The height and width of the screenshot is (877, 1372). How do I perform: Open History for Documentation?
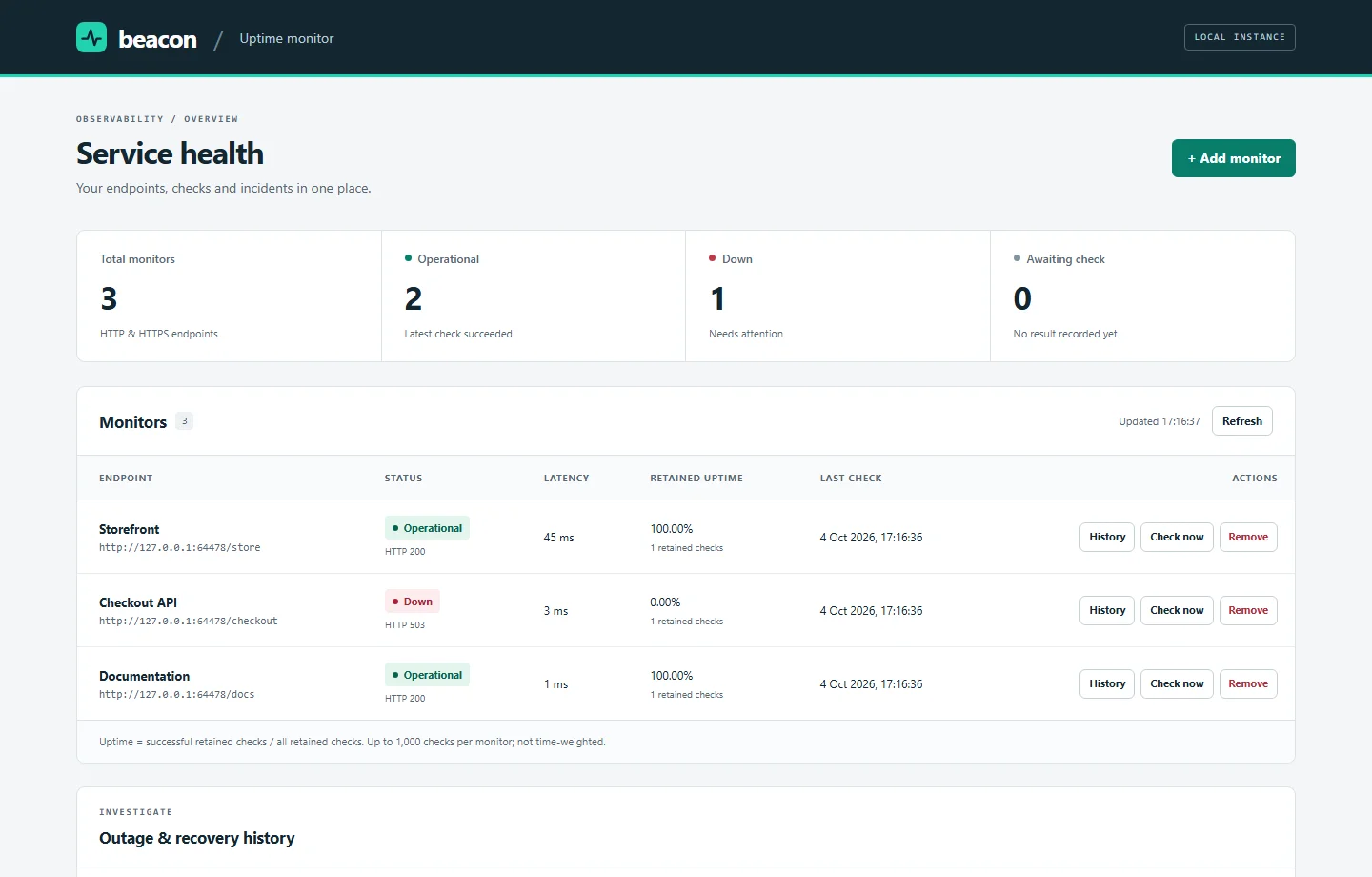1107,683
